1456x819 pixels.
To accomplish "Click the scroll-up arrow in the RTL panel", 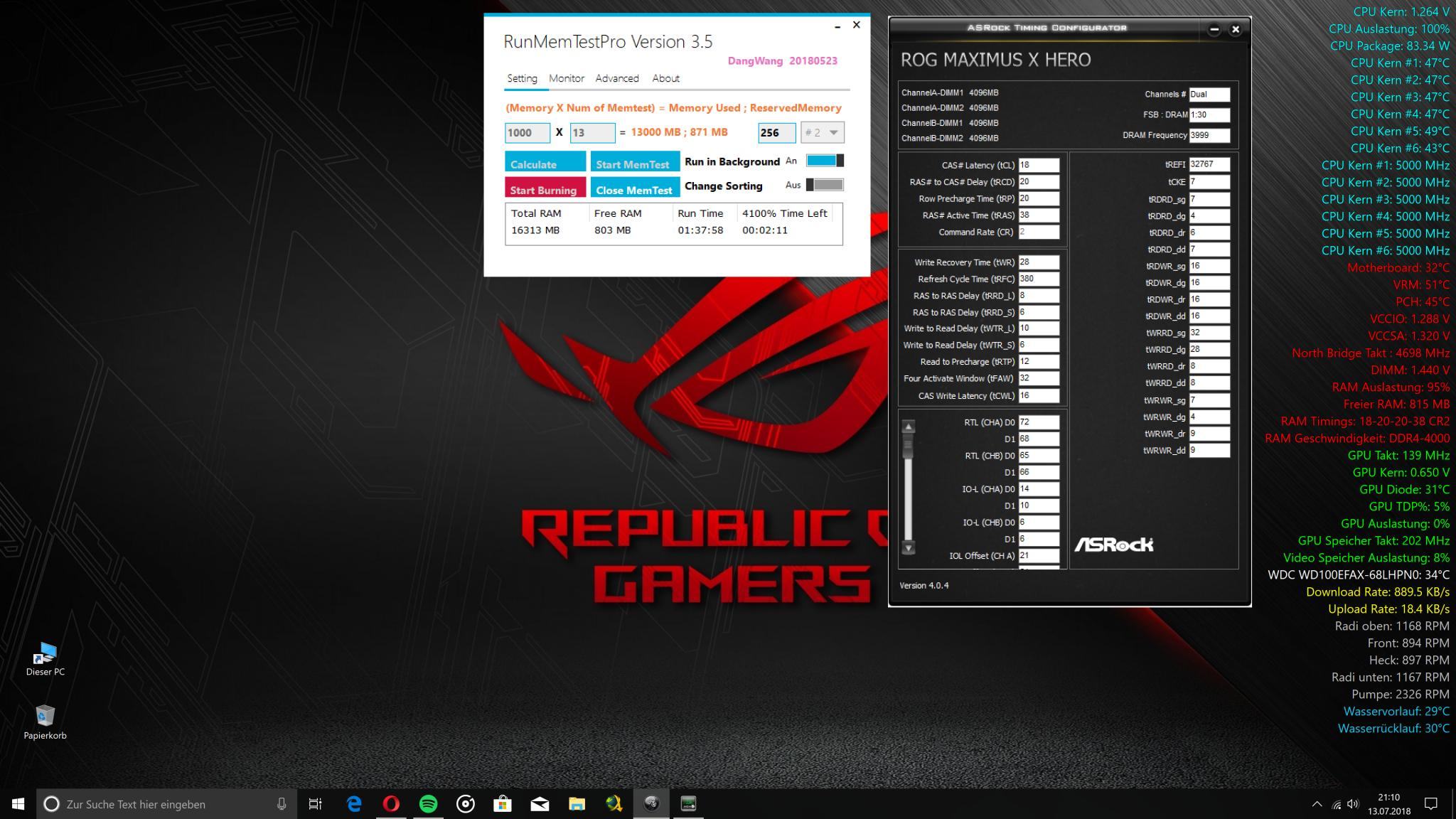I will click(x=909, y=427).
